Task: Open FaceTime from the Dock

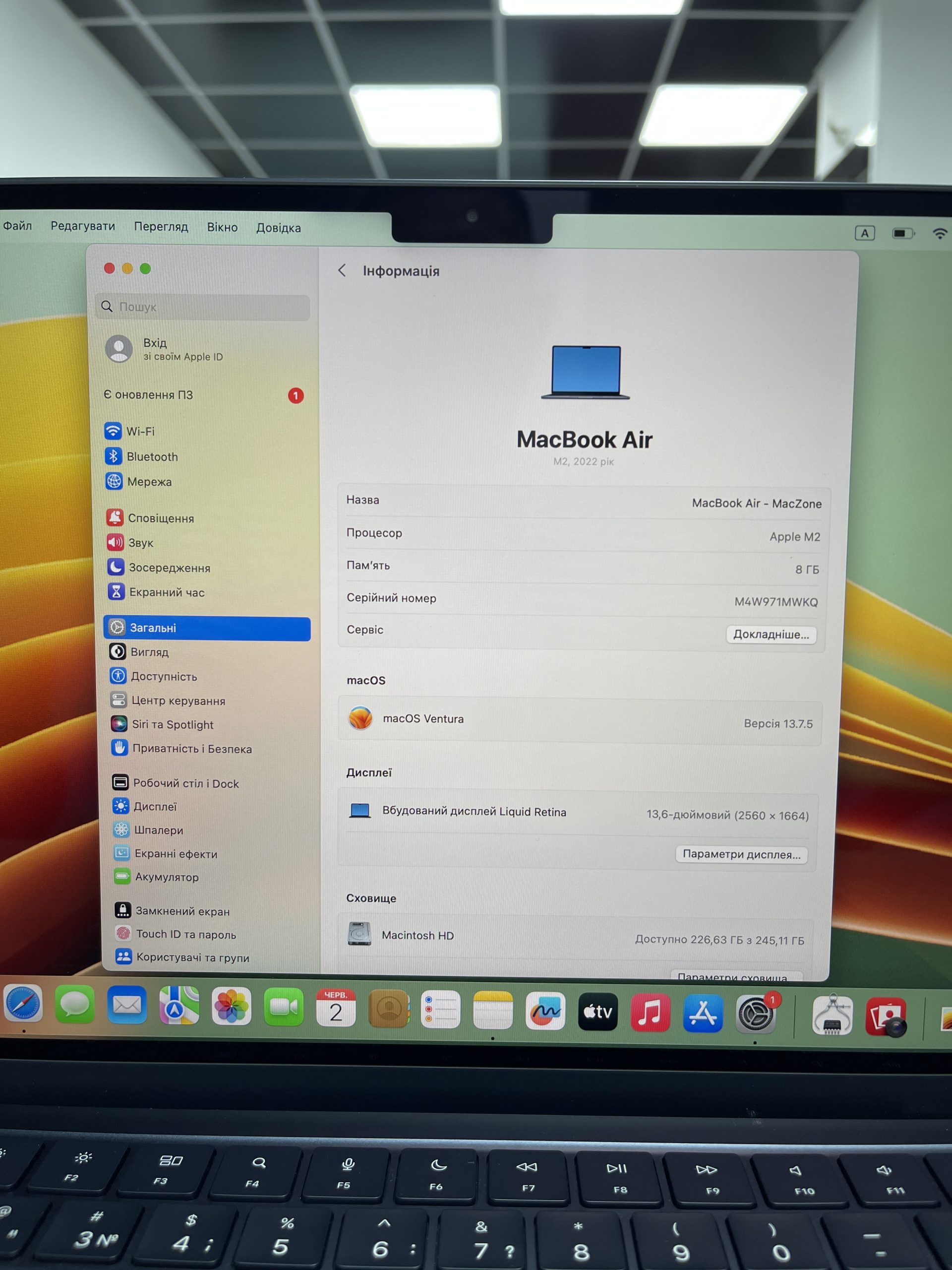Action: click(x=284, y=1007)
